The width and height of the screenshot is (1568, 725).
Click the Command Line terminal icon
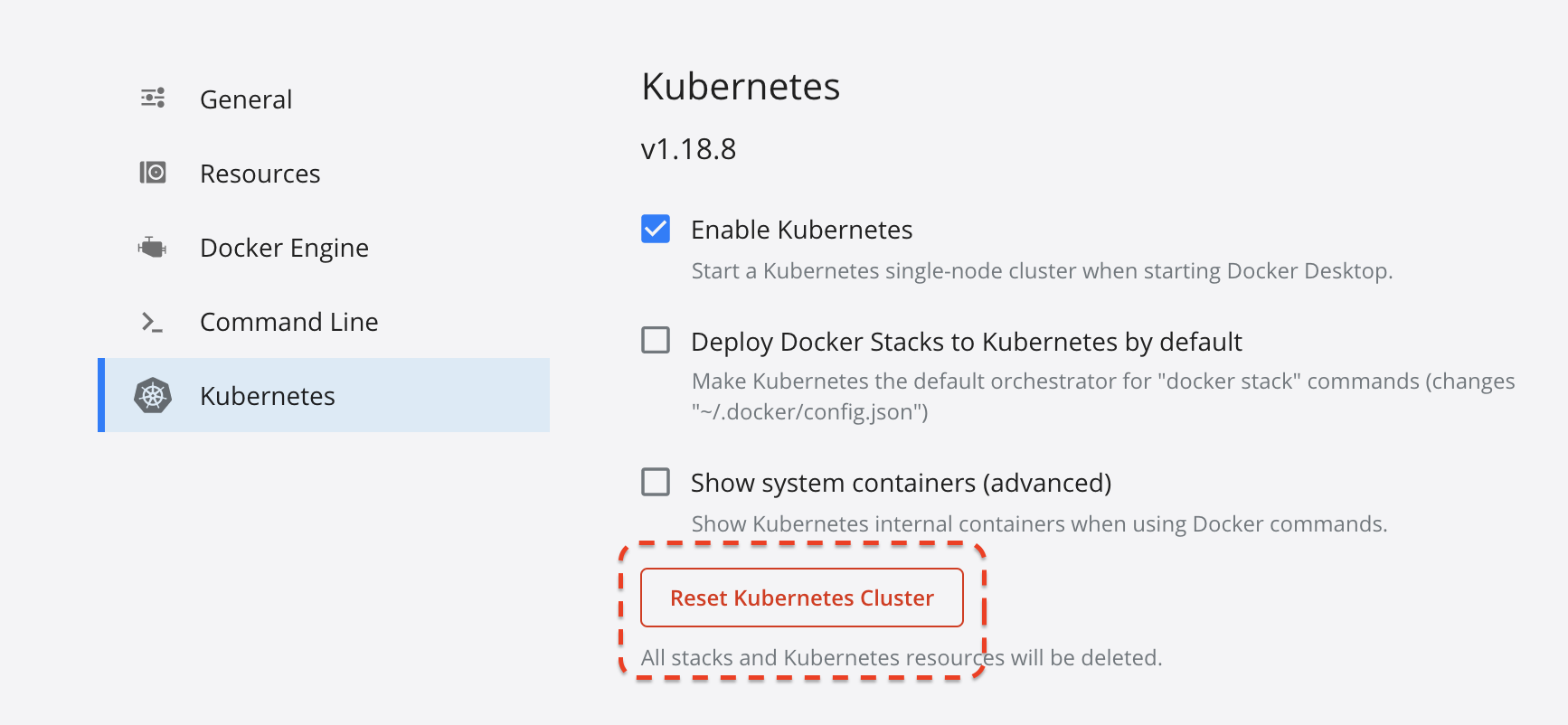point(152,321)
